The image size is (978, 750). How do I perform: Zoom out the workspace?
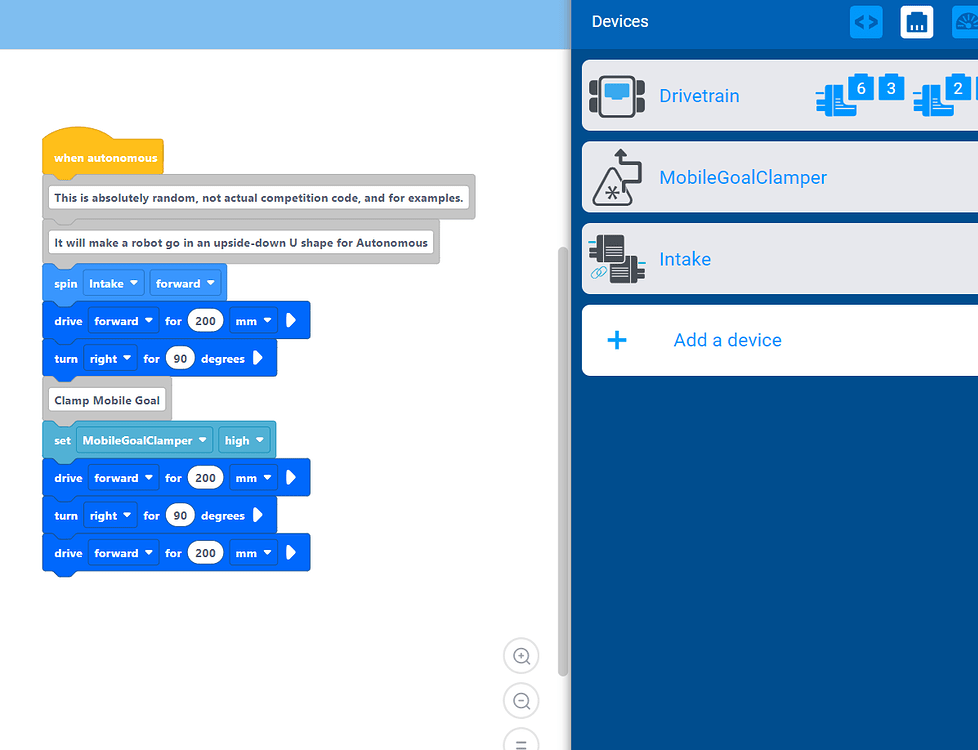[x=521, y=701]
